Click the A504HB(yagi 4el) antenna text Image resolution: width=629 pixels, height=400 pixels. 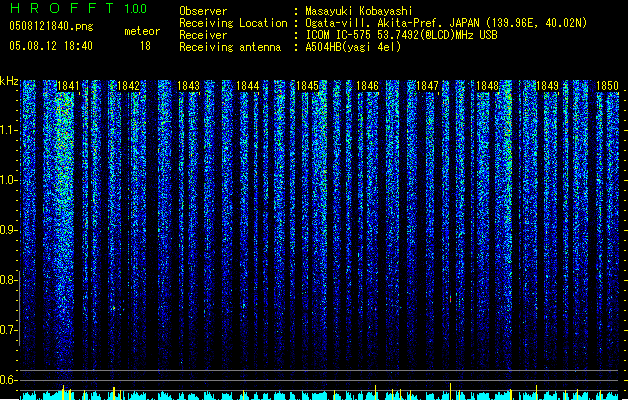click(353, 47)
